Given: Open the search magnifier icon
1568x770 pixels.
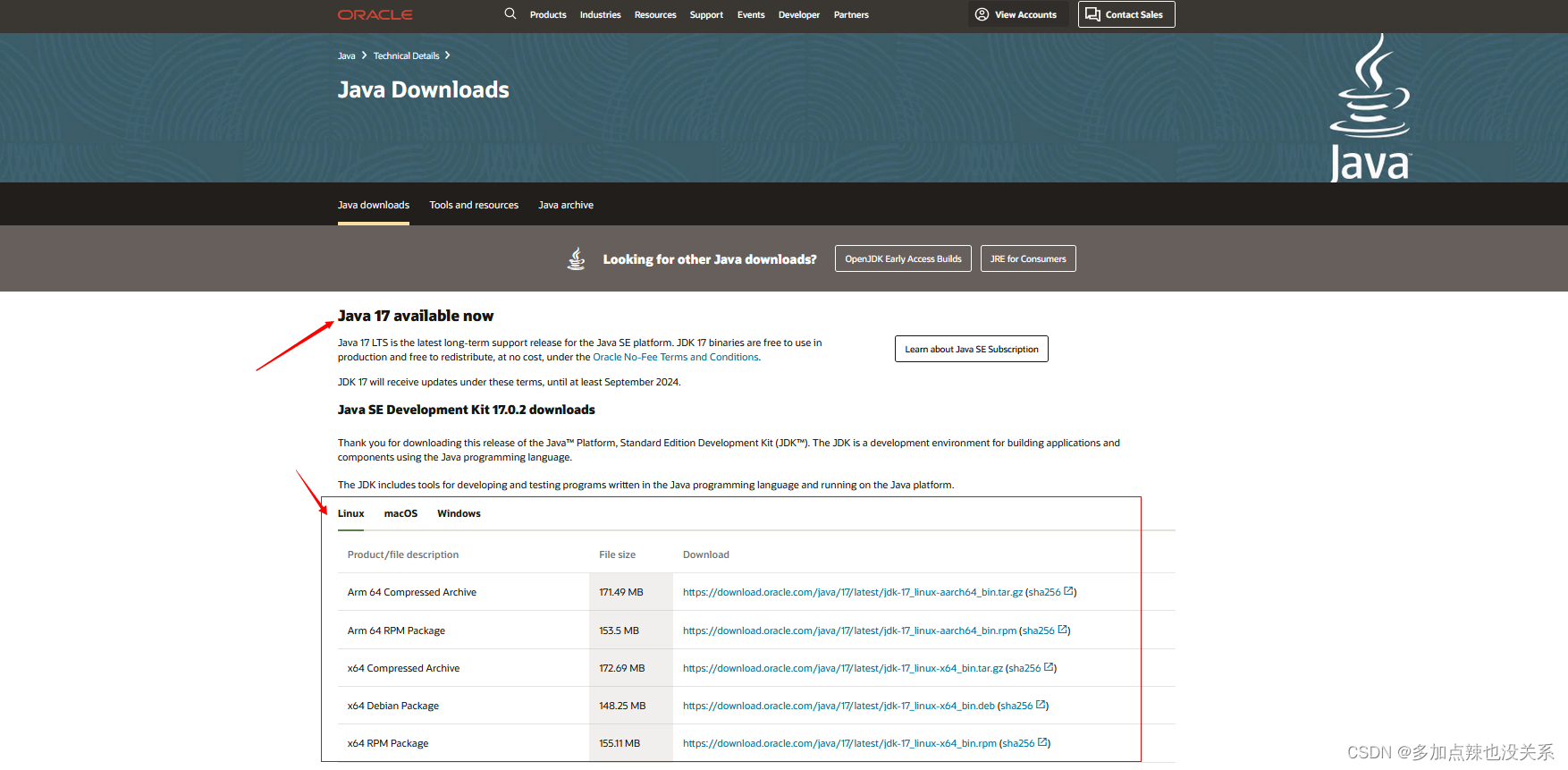Looking at the screenshot, I should click(510, 13).
